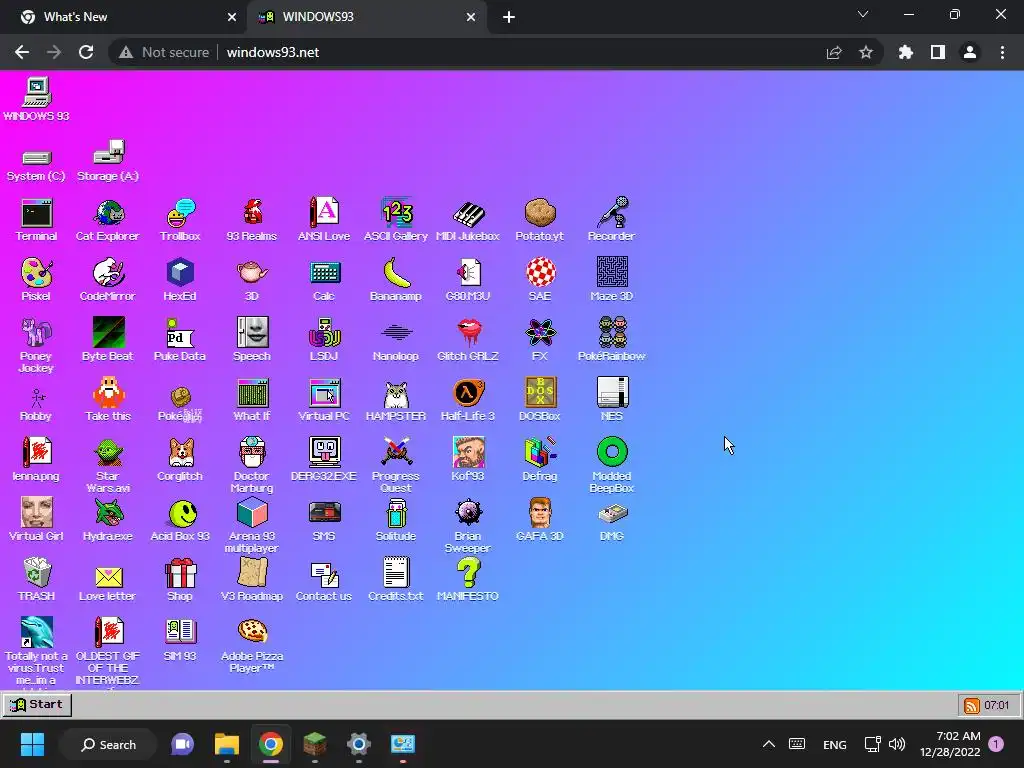
Task: Open the Trollbox chat icon
Action: tap(180, 220)
